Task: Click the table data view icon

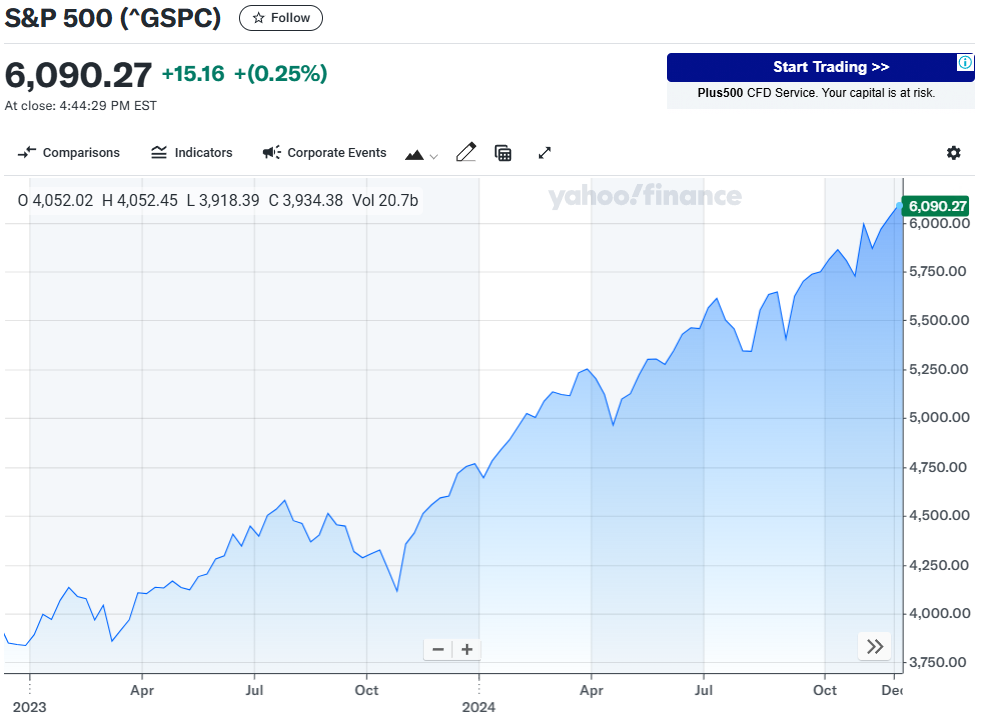Action: (x=503, y=153)
